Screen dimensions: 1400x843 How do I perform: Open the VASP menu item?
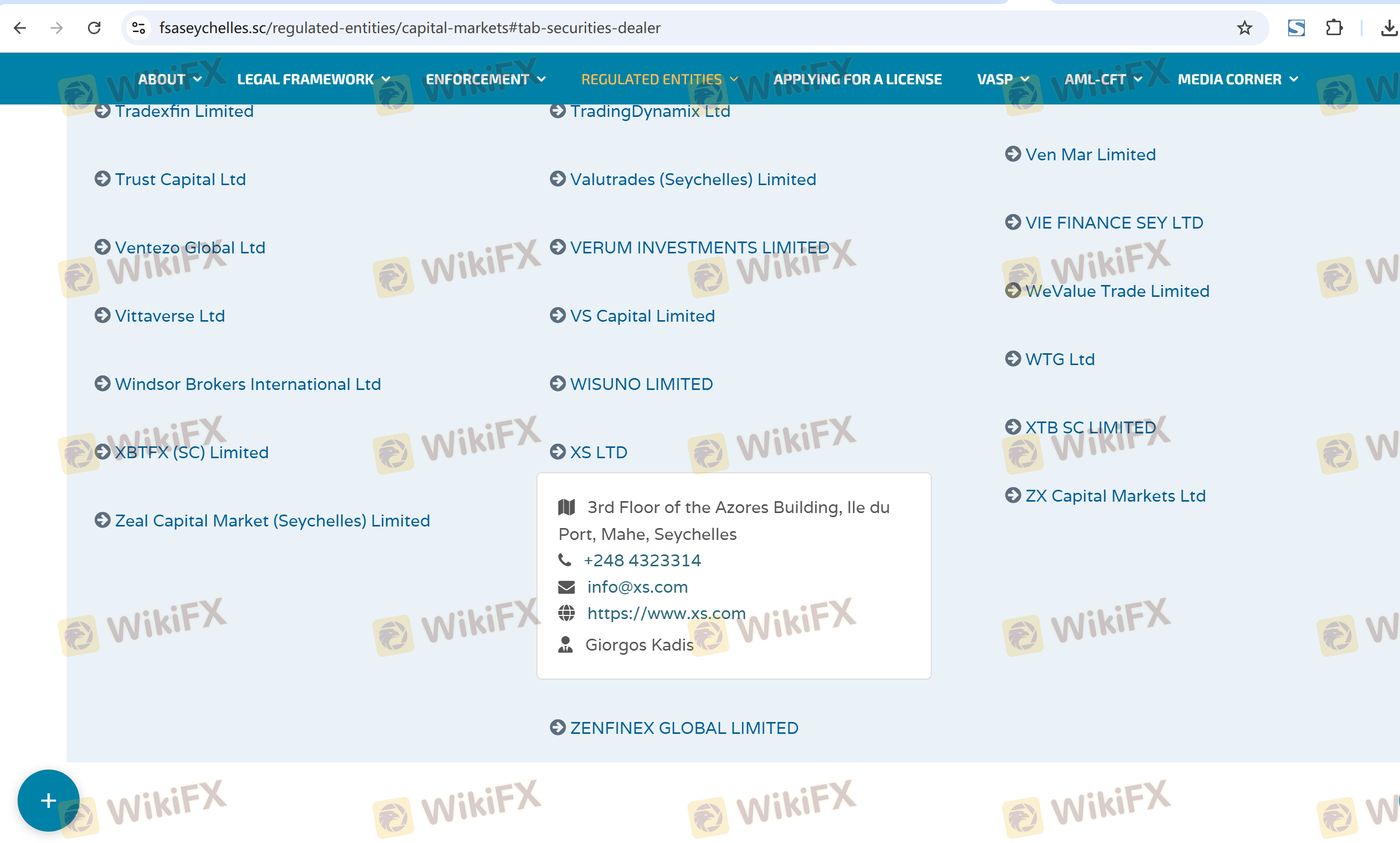coord(1002,80)
